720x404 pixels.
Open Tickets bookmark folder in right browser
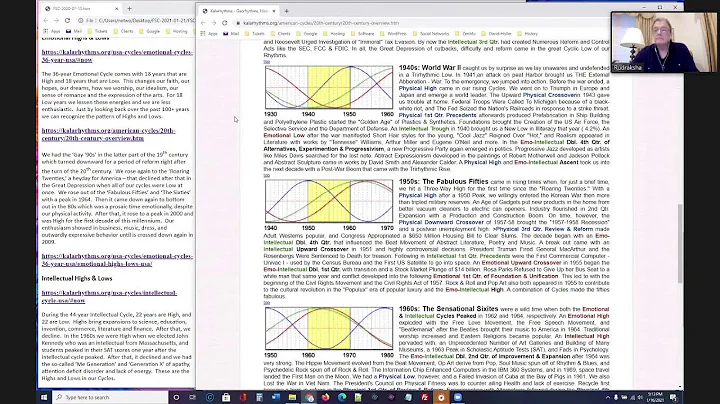click(255, 34)
